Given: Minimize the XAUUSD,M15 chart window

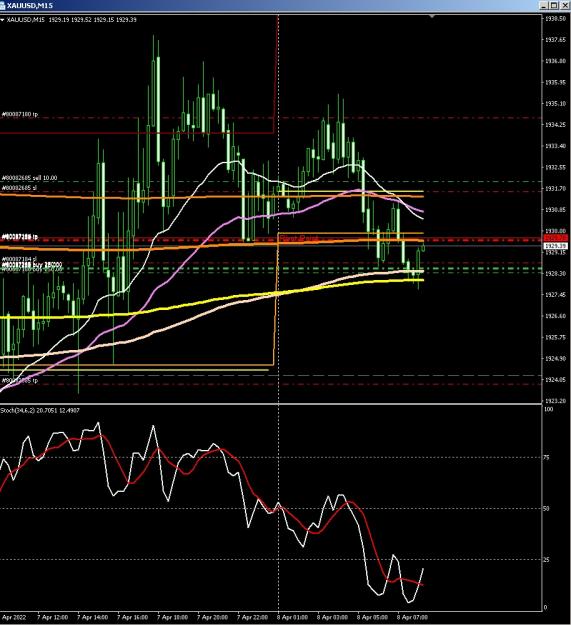Looking at the screenshot, I should [x=545, y=5].
